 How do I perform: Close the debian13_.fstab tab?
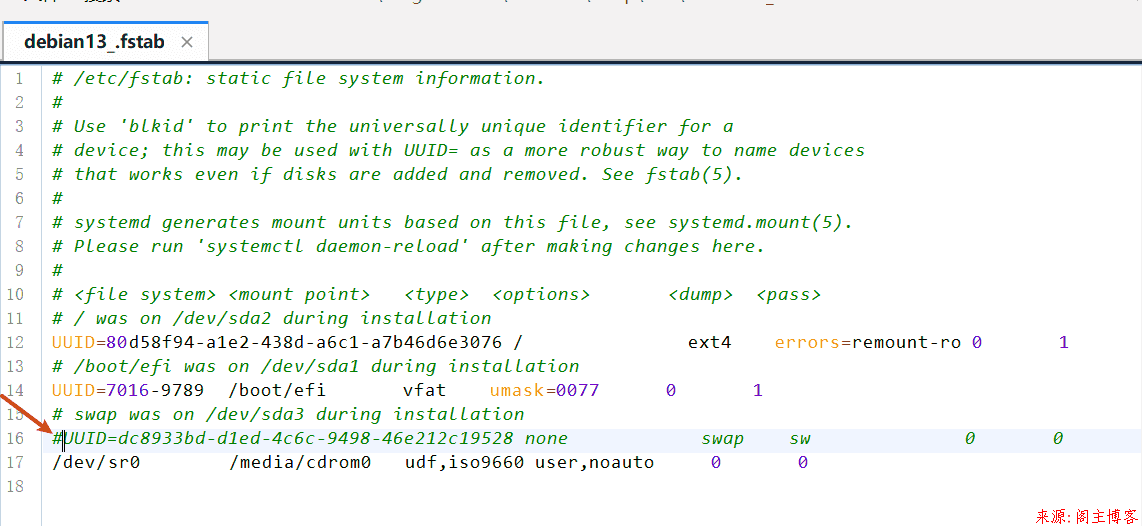186,42
